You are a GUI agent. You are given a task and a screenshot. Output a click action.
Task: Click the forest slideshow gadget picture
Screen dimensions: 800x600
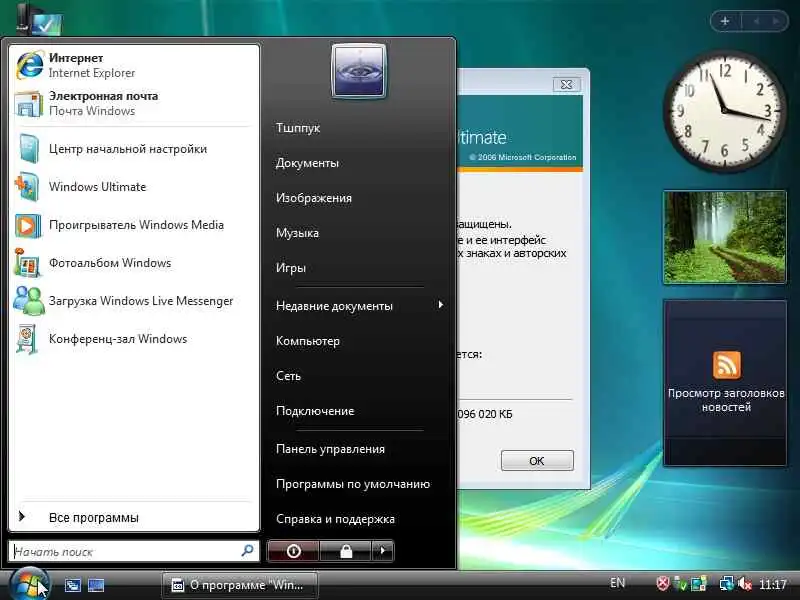pos(724,237)
